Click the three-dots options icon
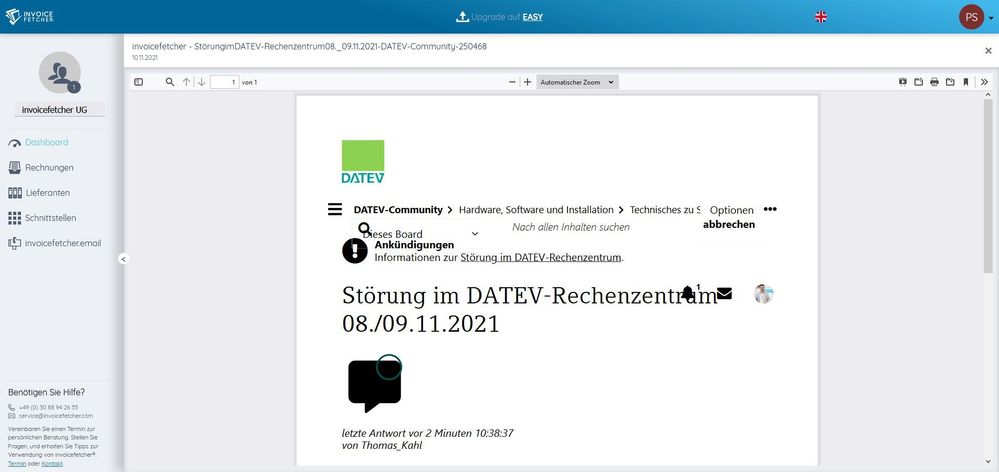Image resolution: width=999 pixels, height=472 pixels. 770,209
